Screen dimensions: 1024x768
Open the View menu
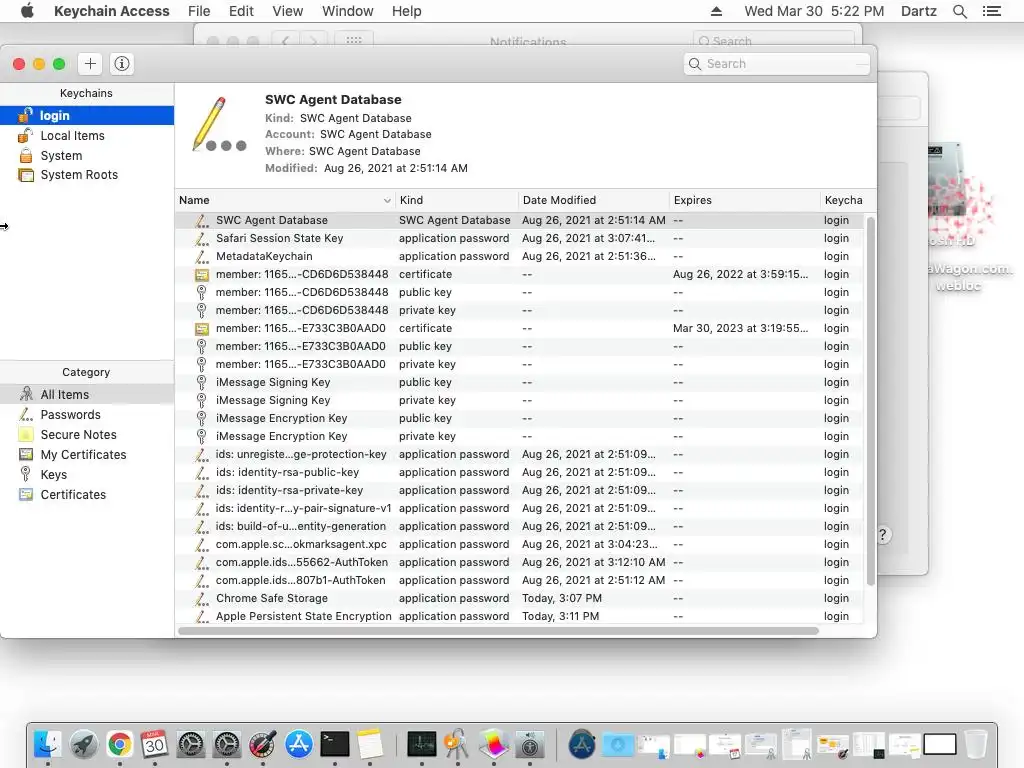tap(287, 11)
